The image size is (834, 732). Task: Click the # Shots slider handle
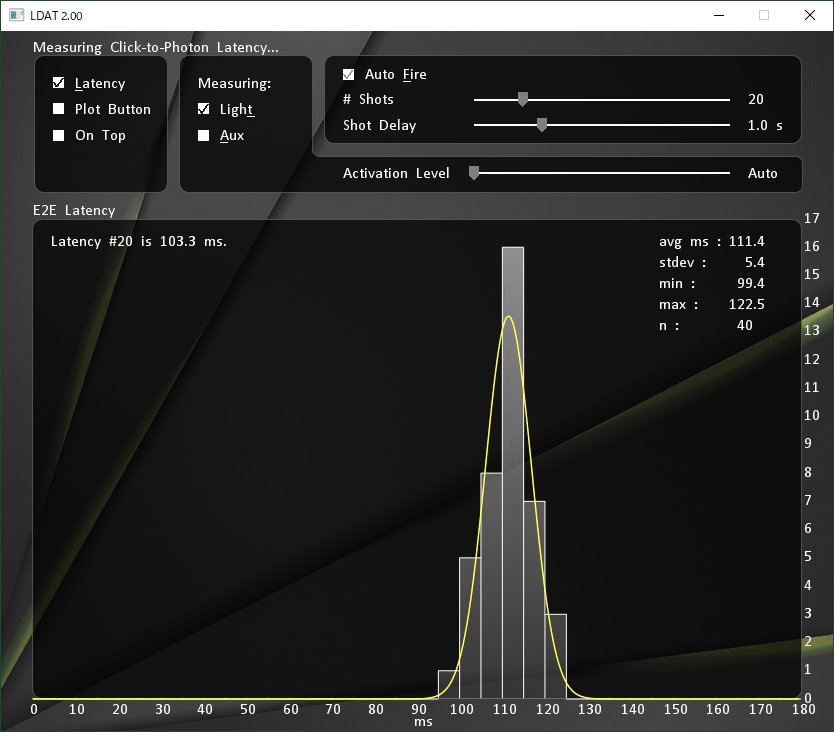point(522,99)
